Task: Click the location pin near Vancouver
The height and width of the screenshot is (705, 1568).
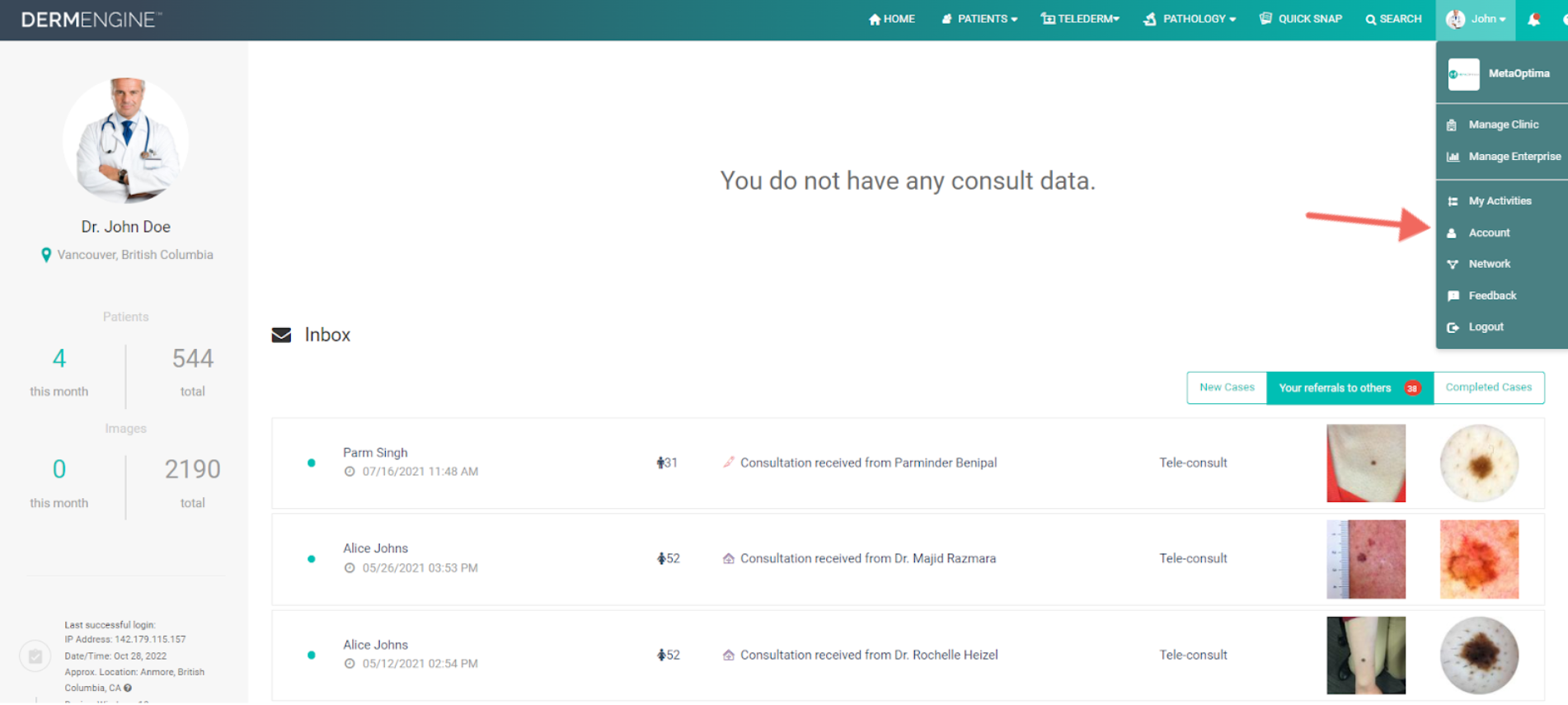Action: 46,255
